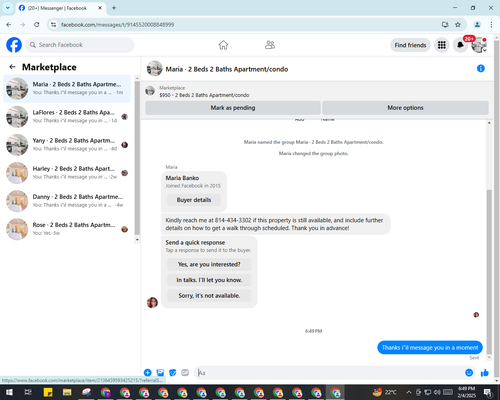
Task: Open the Danny conversation
Action: (67, 201)
